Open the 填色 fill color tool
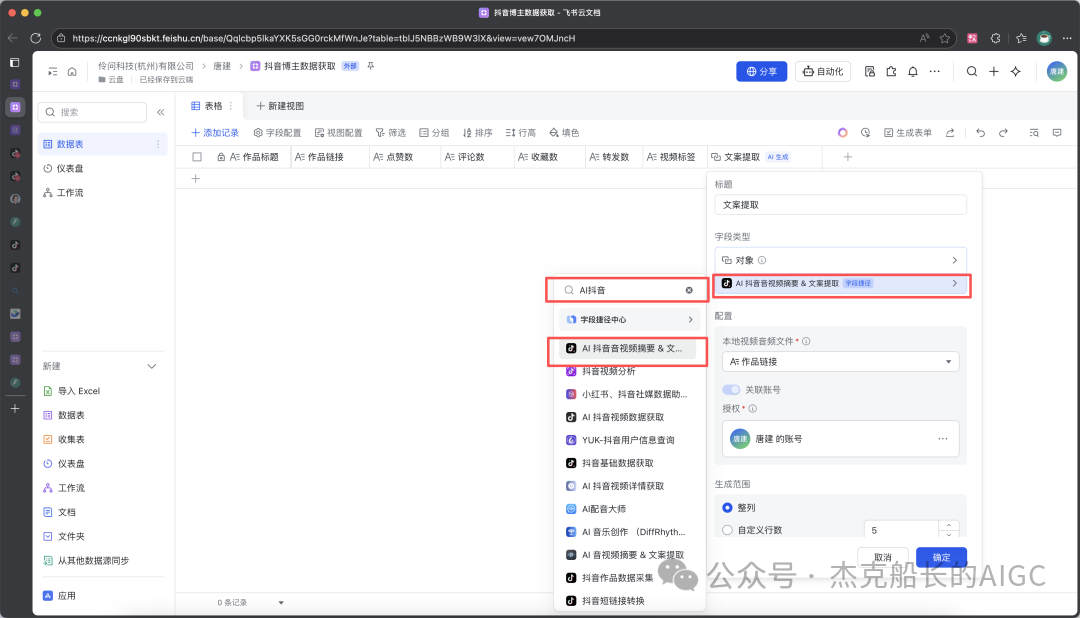The width and height of the screenshot is (1080, 618). point(564,133)
